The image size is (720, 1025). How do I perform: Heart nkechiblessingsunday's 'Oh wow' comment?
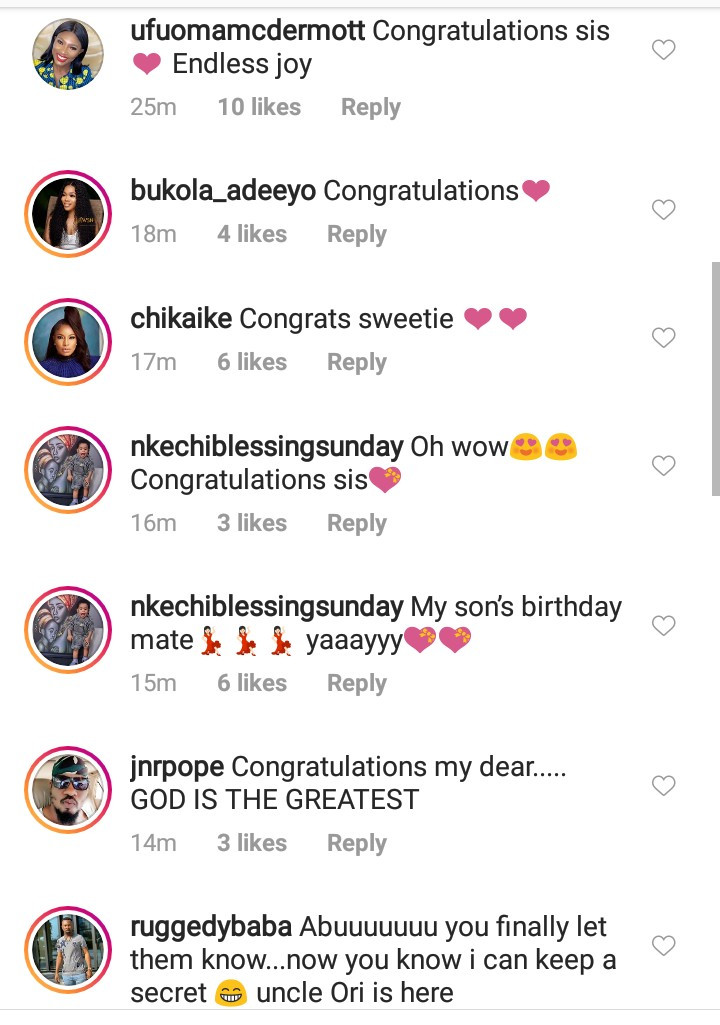(663, 465)
